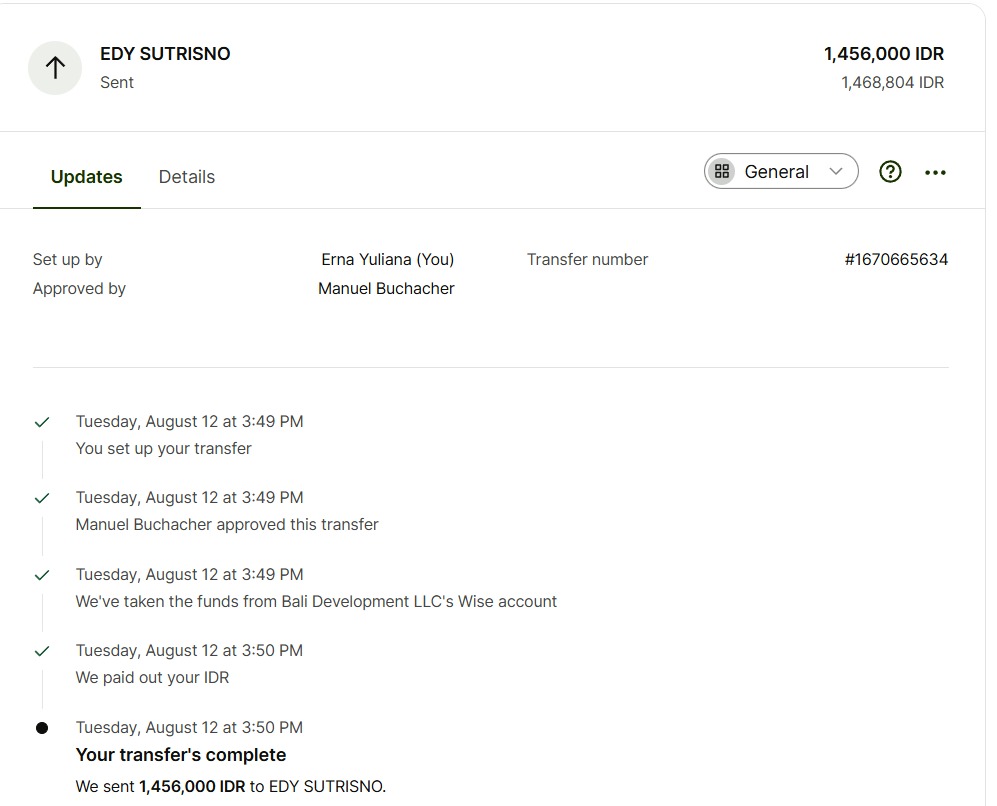Click the checkmark beside 'Manuel Buchacher approved this transfer'
The image size is (997, 806).
pos(42,498)
